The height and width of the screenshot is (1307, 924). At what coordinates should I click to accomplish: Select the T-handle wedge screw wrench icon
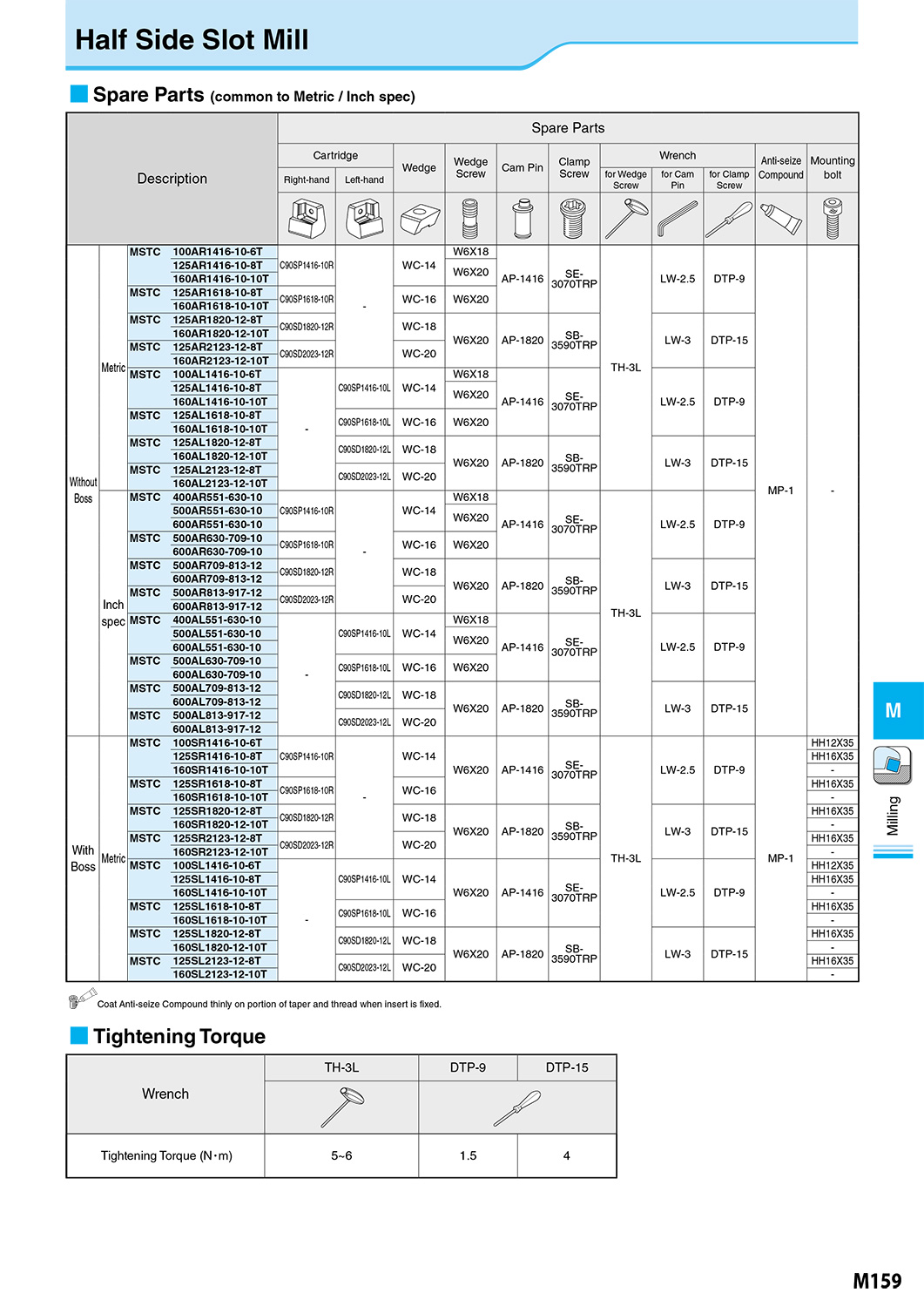[626, 218]
